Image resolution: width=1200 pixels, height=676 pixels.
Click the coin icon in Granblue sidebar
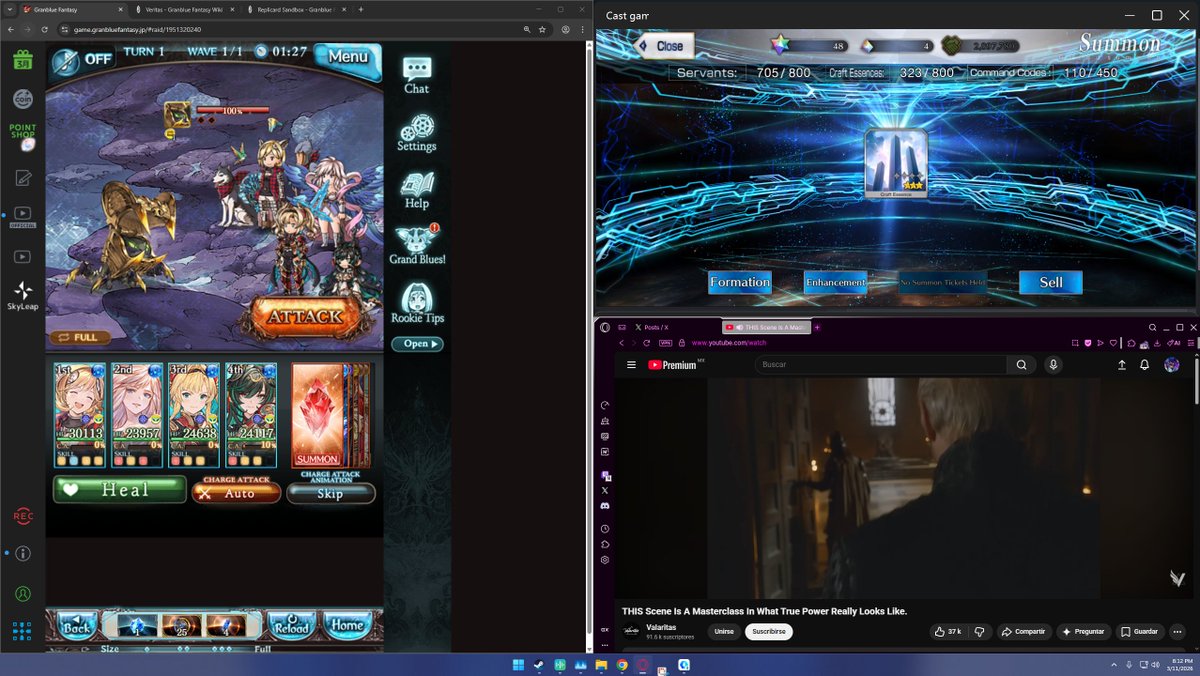(22, 99)
